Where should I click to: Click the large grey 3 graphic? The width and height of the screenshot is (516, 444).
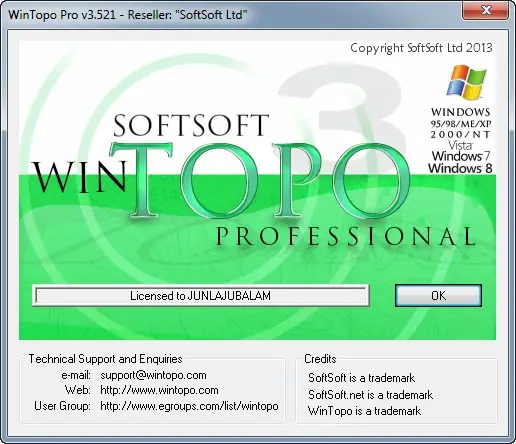click(343, 110)
